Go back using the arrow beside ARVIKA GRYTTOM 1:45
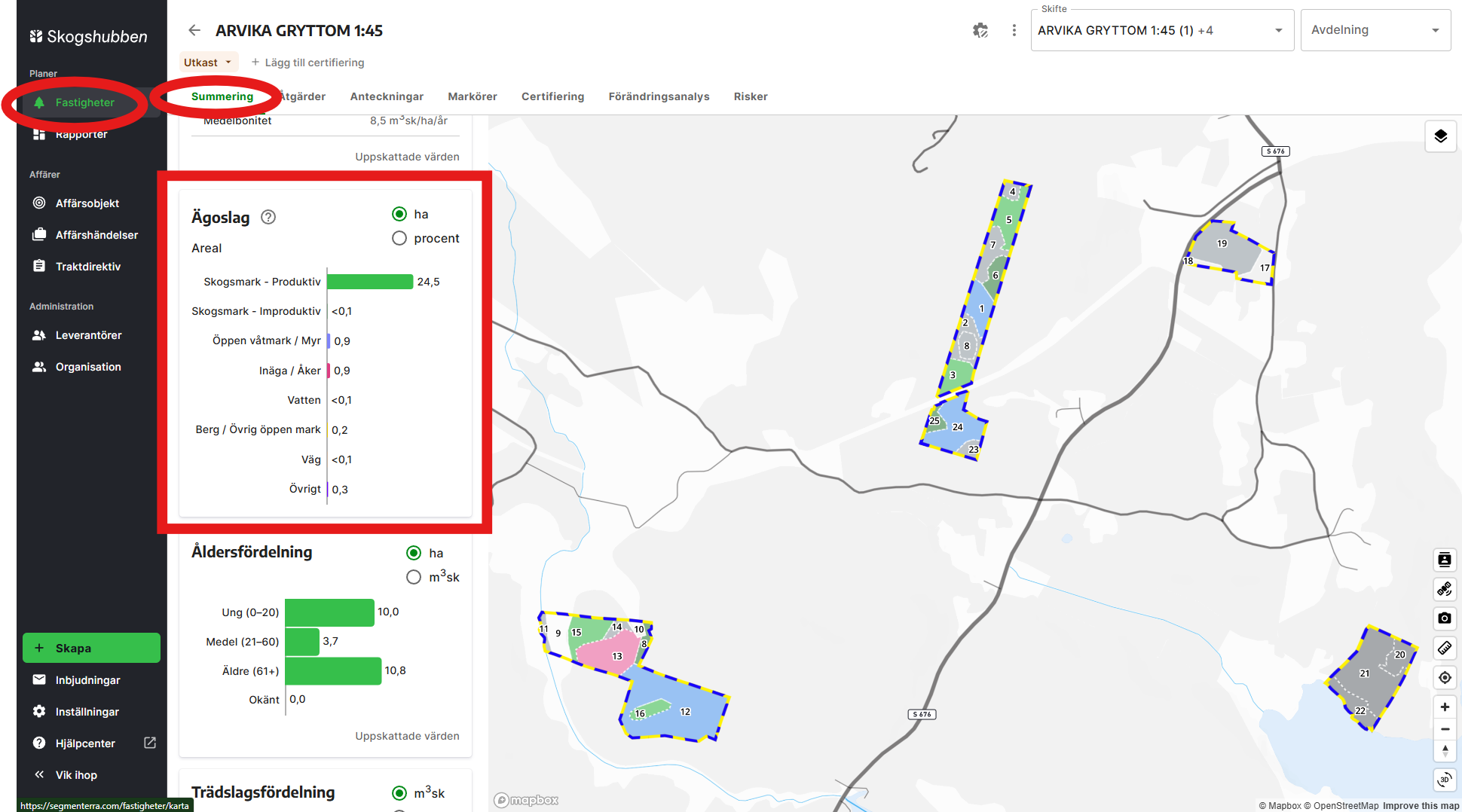This screenshot has height=812, width=1462. coord(194,30)
